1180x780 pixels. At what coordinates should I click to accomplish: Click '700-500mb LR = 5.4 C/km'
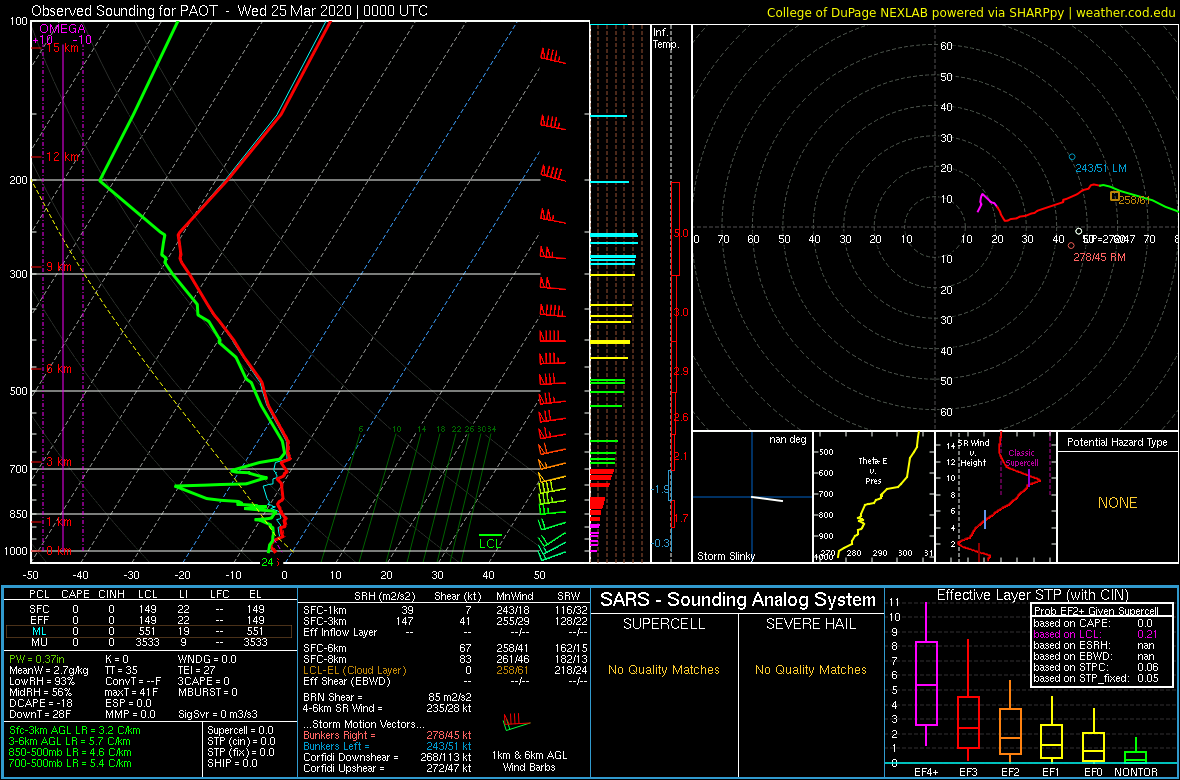(72, 764)
